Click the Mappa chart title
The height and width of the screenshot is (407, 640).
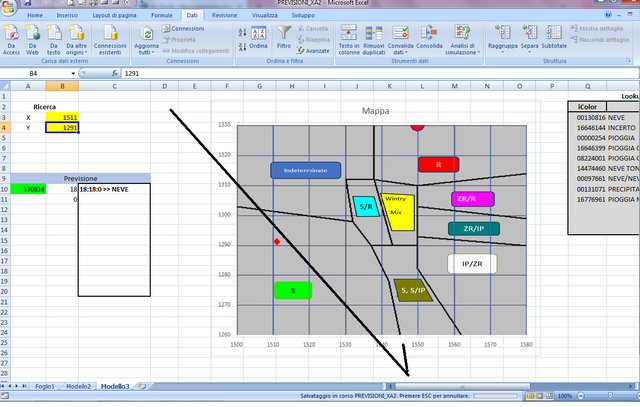(x=376, y=111)
